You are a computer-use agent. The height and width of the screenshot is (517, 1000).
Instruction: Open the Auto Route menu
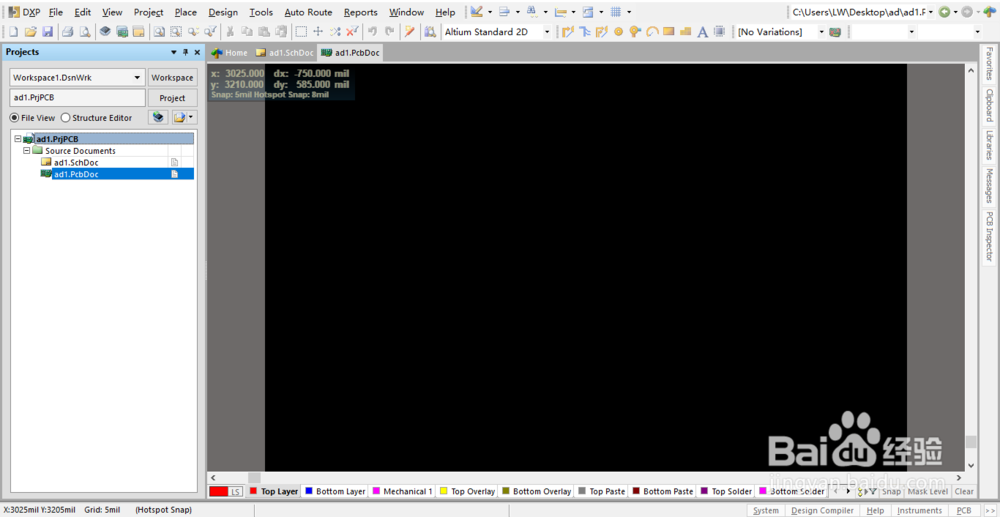point(308,12)
